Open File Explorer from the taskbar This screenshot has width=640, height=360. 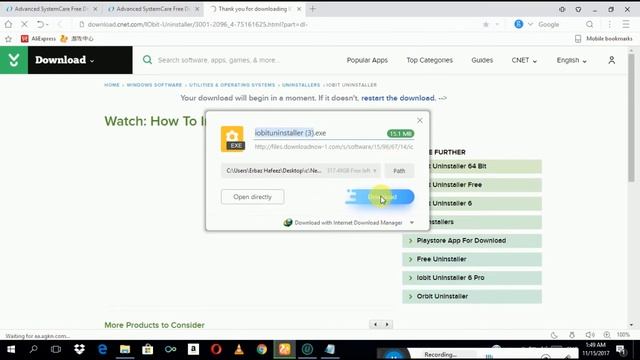(x=125, y=349)
